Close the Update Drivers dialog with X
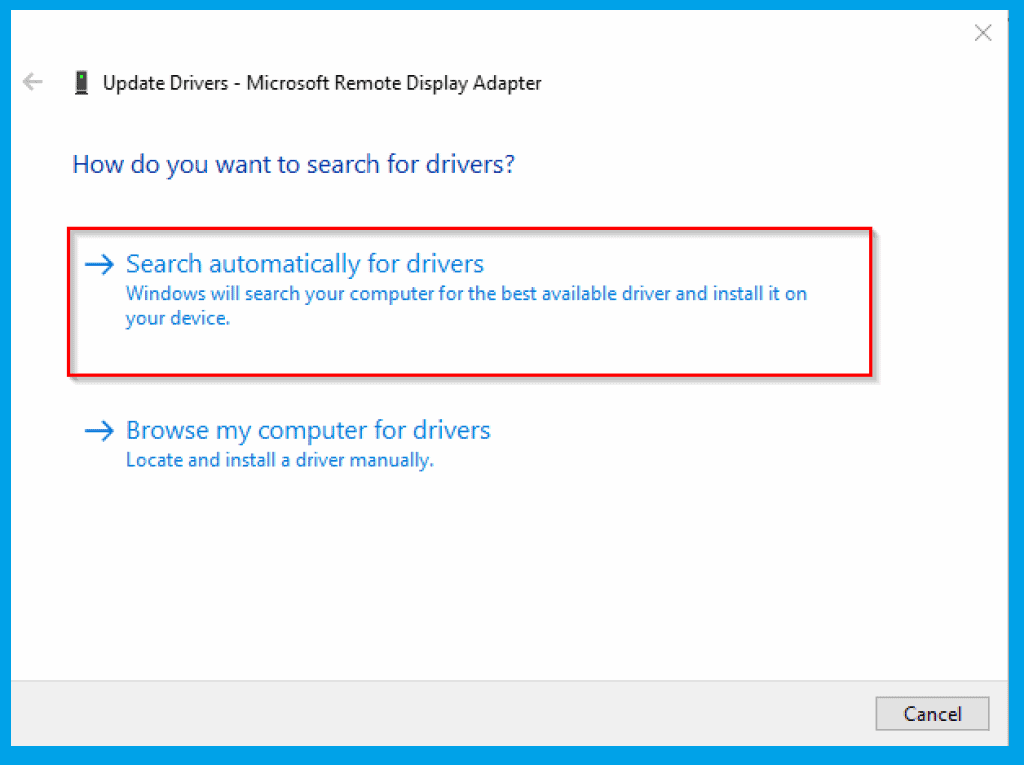 [x=983, y=33]
